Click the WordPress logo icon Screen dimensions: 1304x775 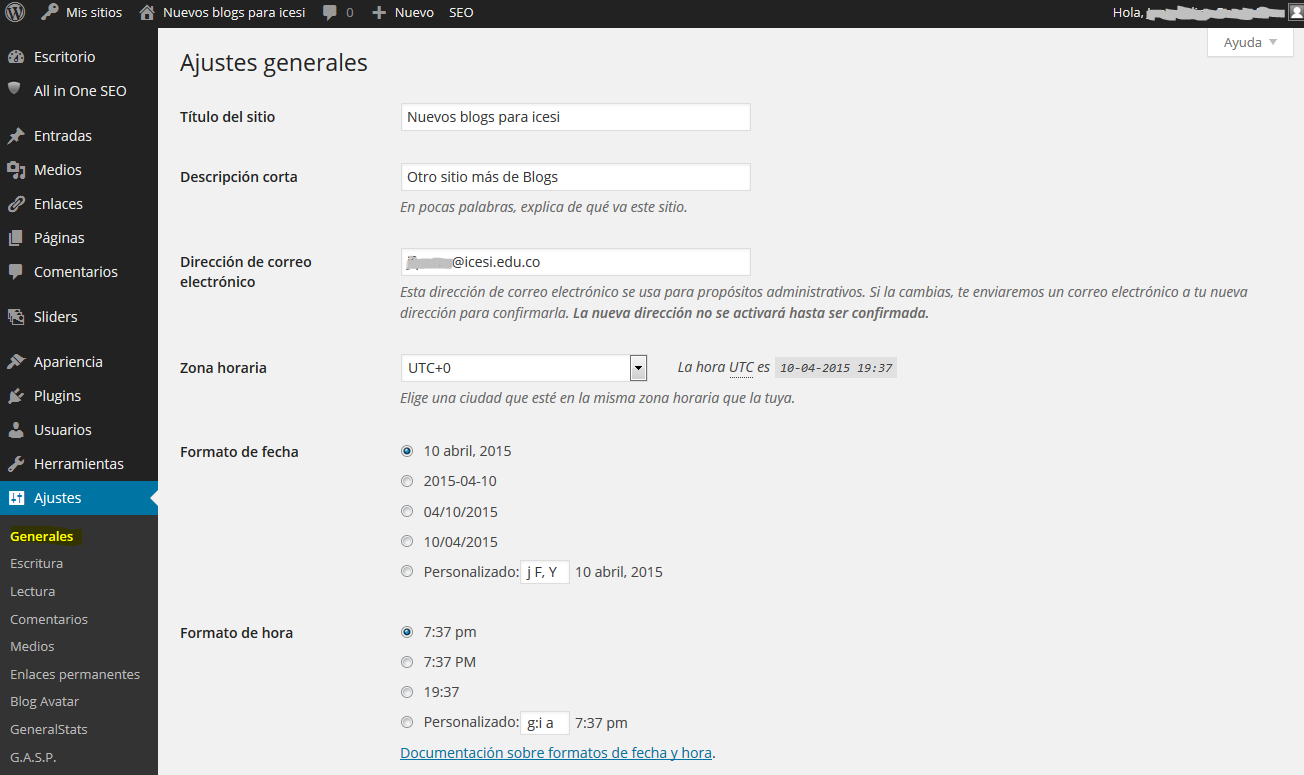15,12
